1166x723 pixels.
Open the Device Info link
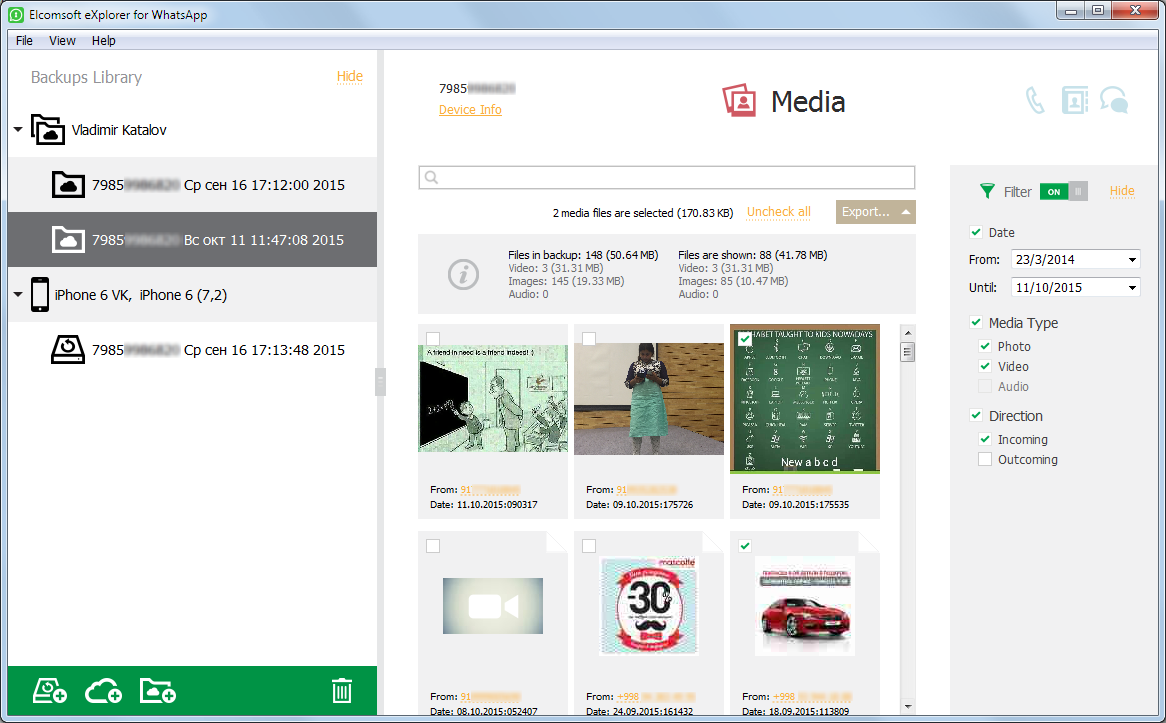tap(470, 110)
